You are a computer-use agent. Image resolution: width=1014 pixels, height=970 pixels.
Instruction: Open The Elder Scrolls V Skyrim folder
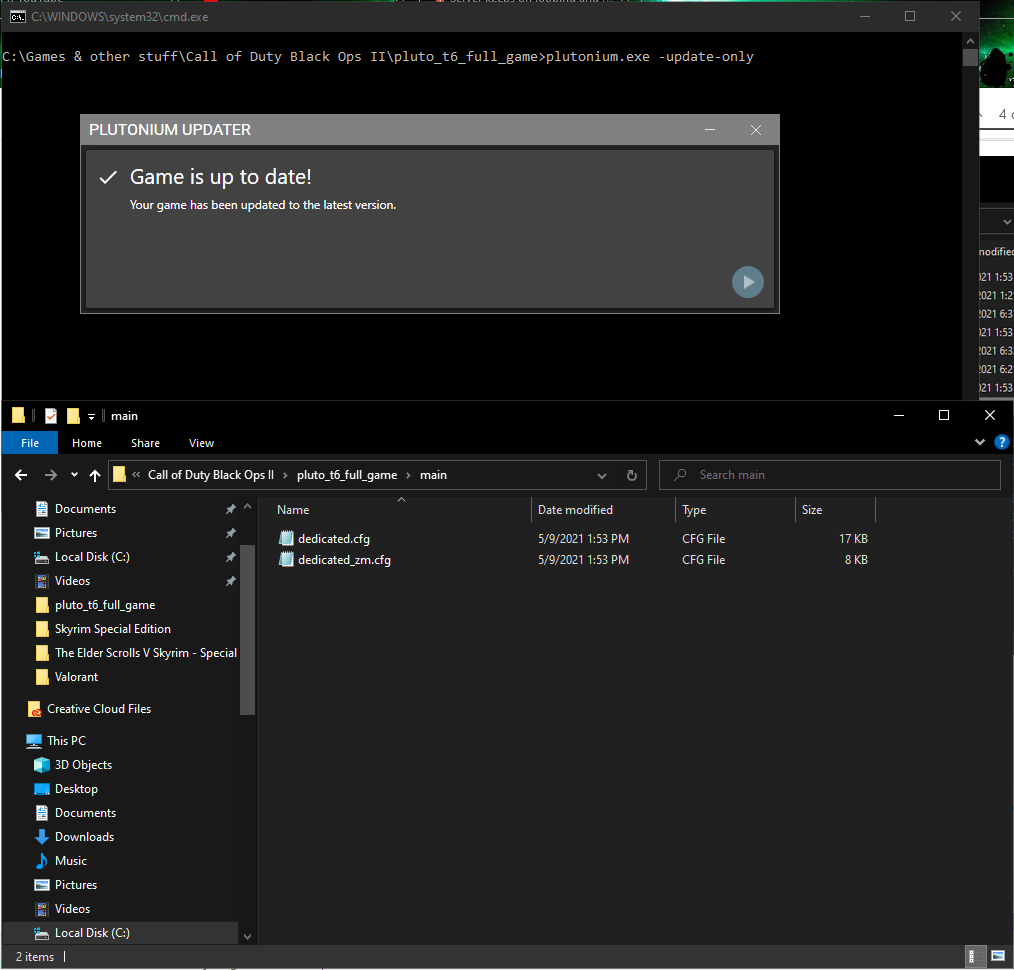[146, 652]
